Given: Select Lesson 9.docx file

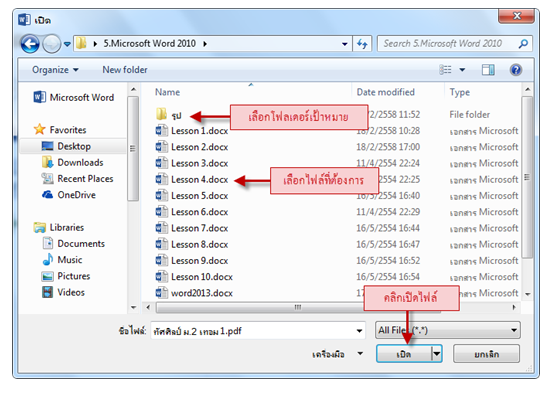Looking at the screenshot, I should [192, 260].
